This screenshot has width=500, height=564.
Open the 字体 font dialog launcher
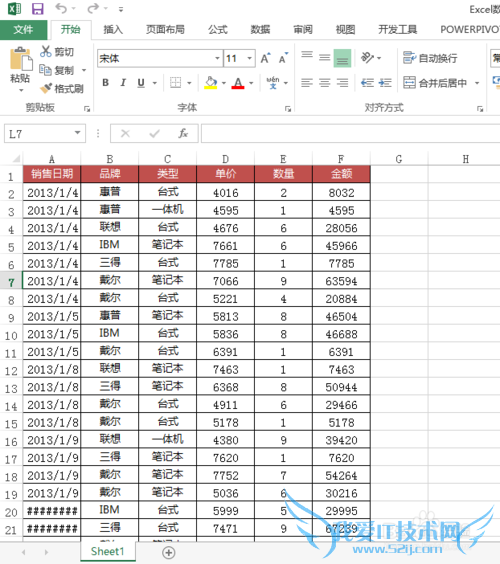[288, 109]
